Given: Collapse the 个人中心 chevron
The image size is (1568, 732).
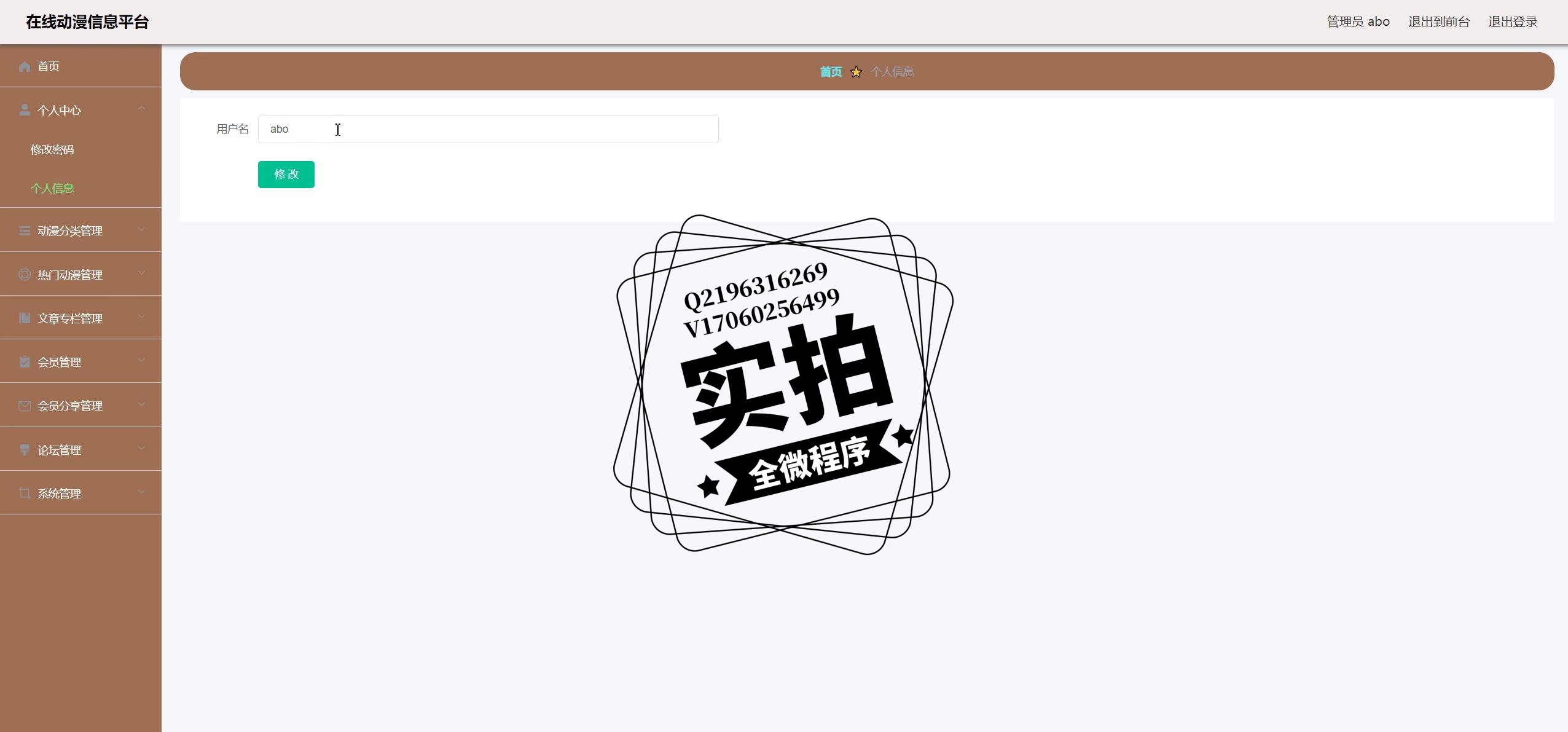Looking at the screenshot, I should (x=142, y=109).
